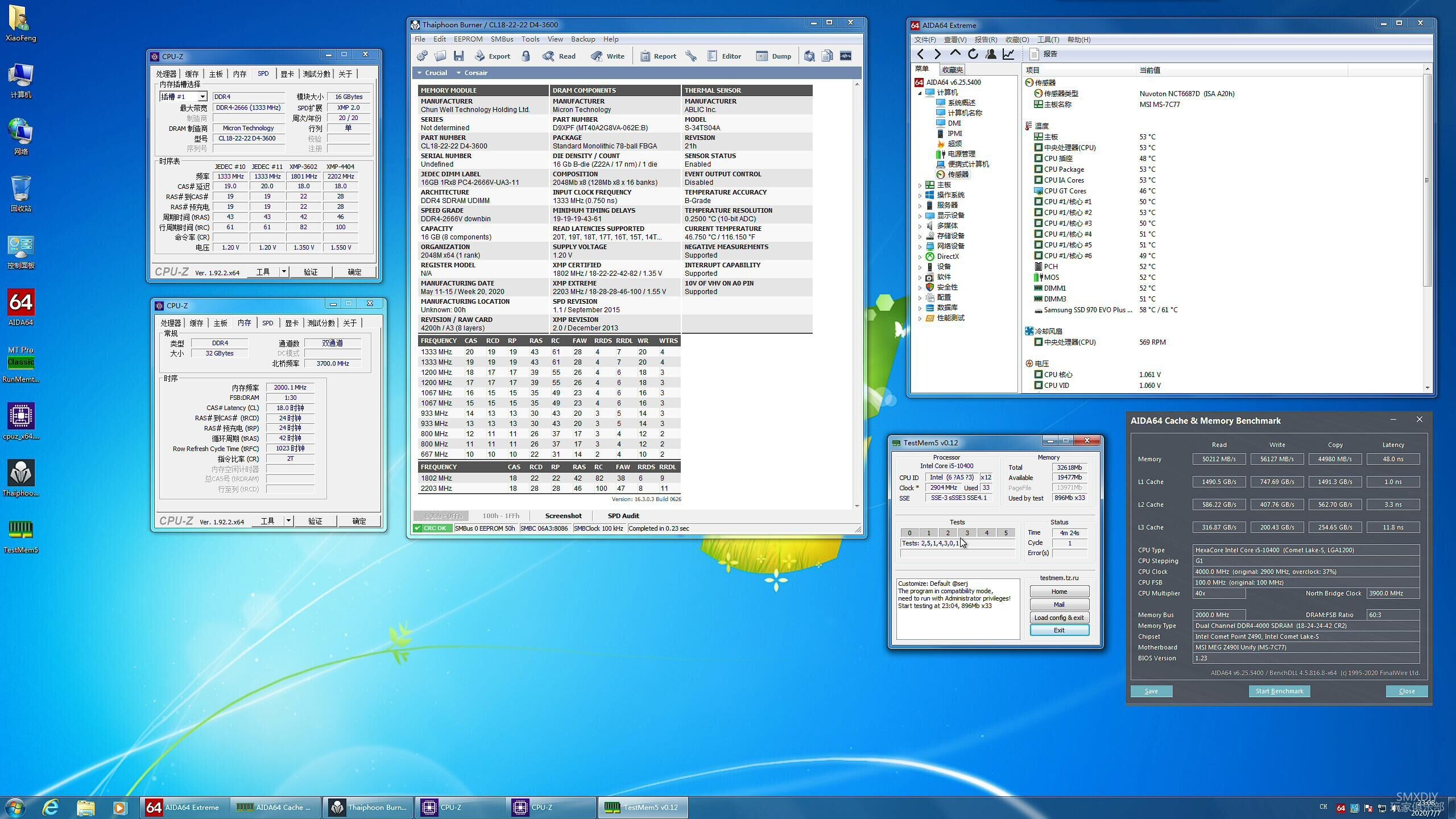
Task: Toggle test 4 box in TestMem5
Action: click(x=987, y=533)
